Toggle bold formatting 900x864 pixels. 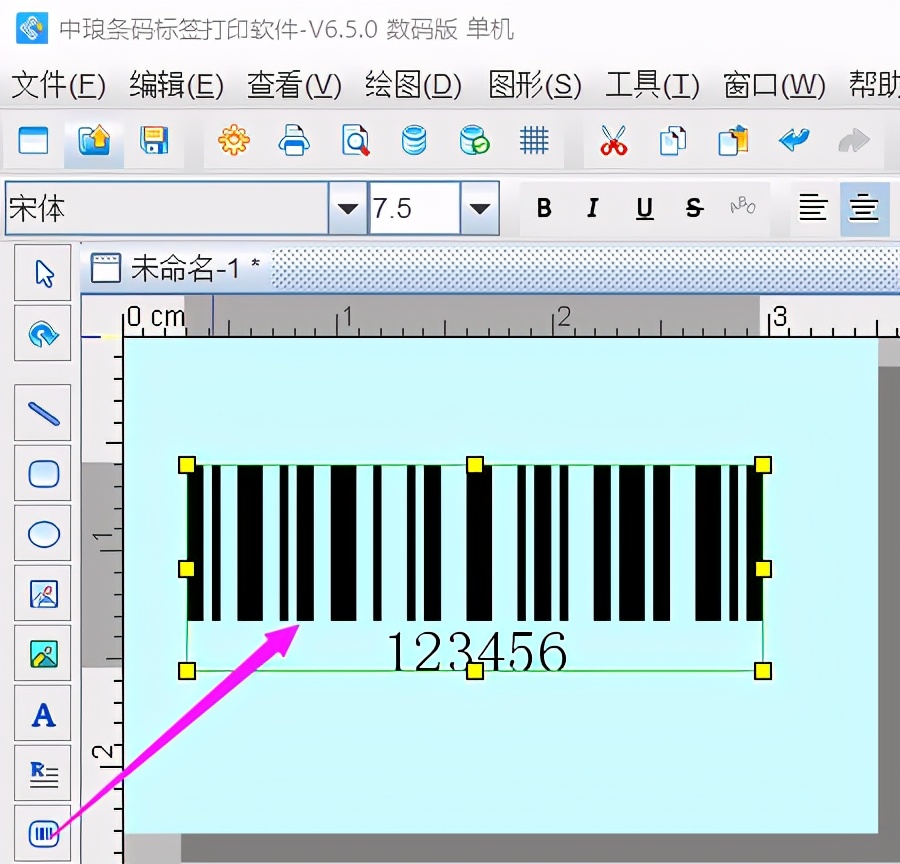(544, 208)
